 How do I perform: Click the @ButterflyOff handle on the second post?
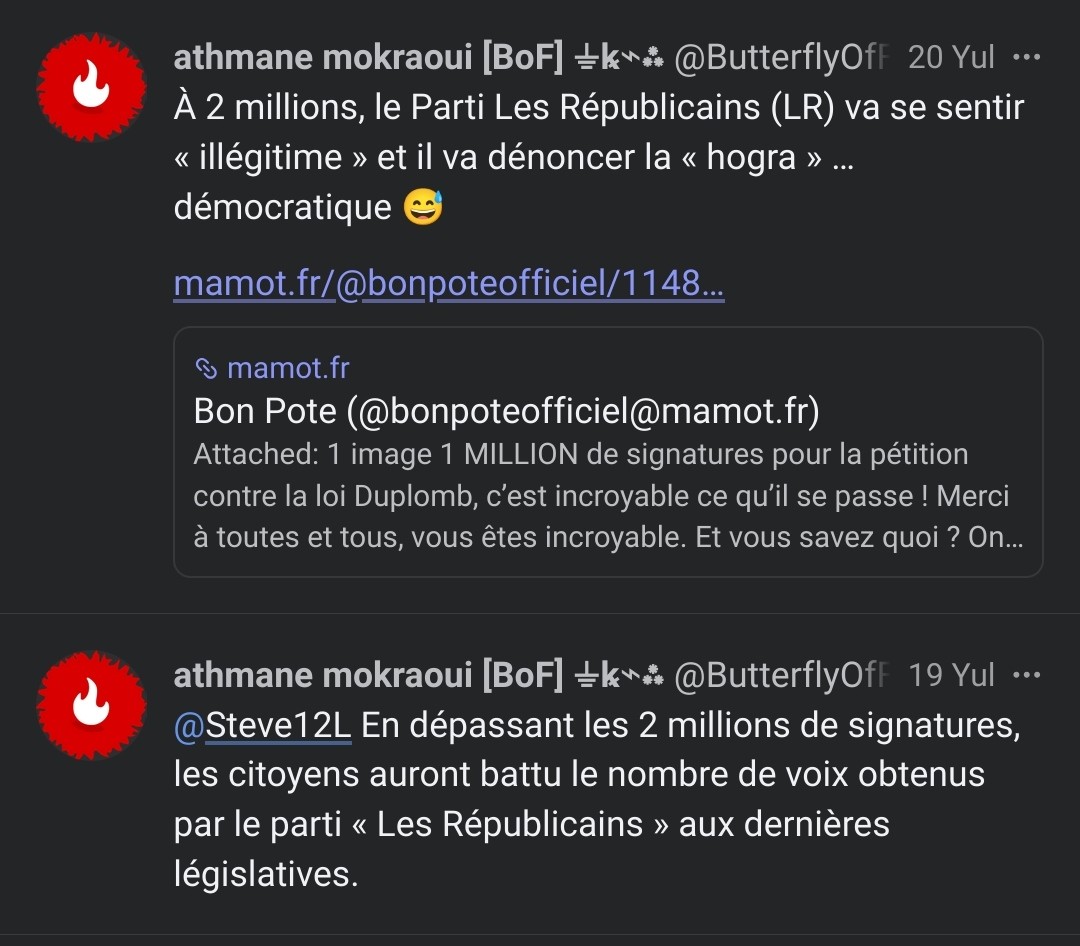[783, 676]
